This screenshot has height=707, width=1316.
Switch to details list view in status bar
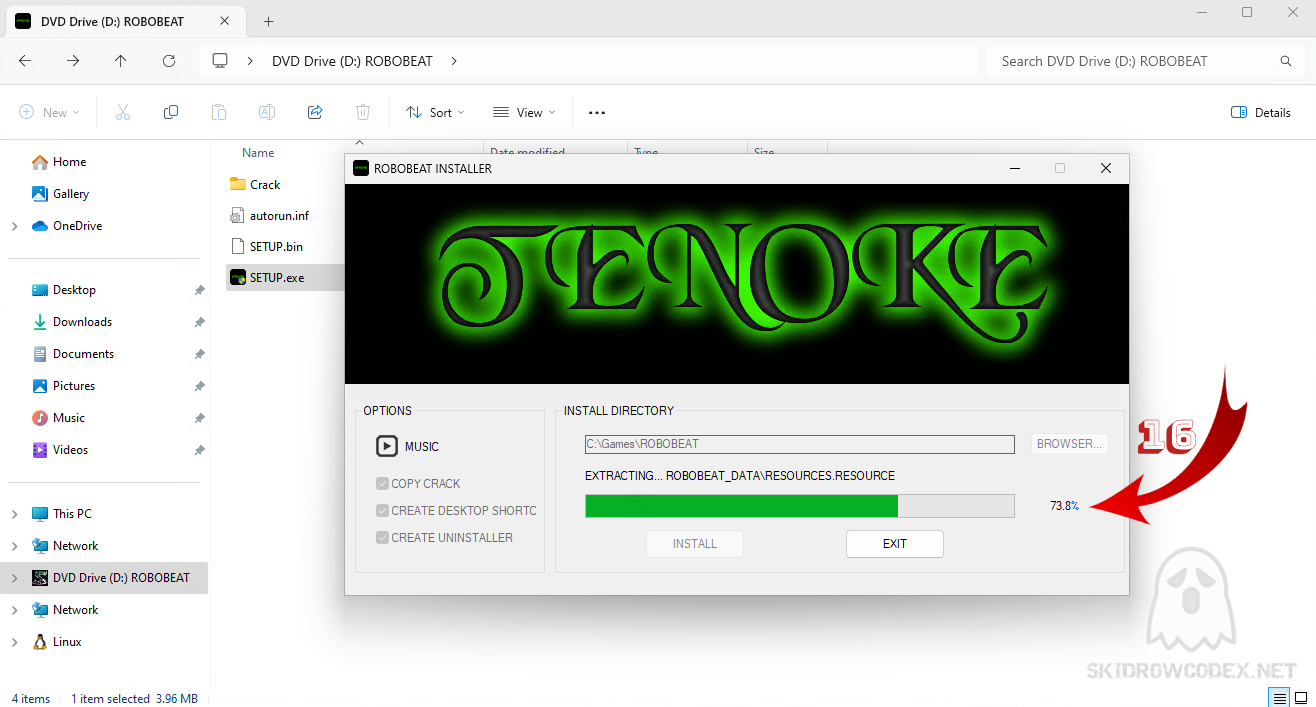[1279, 697]
